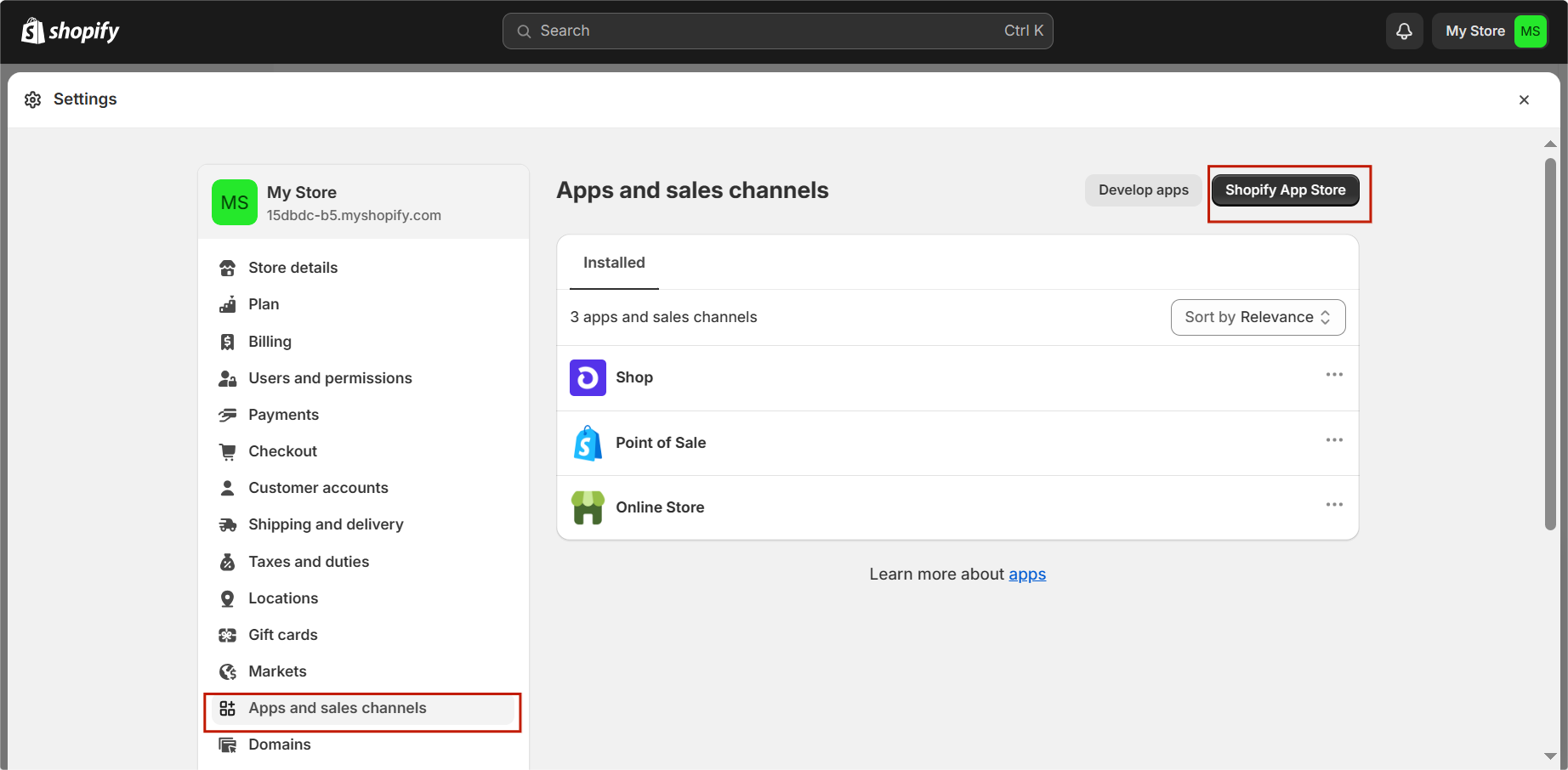Open the My Store account menu
The width and height of the screenshot is (1568, 770).
click(1489, 31)
